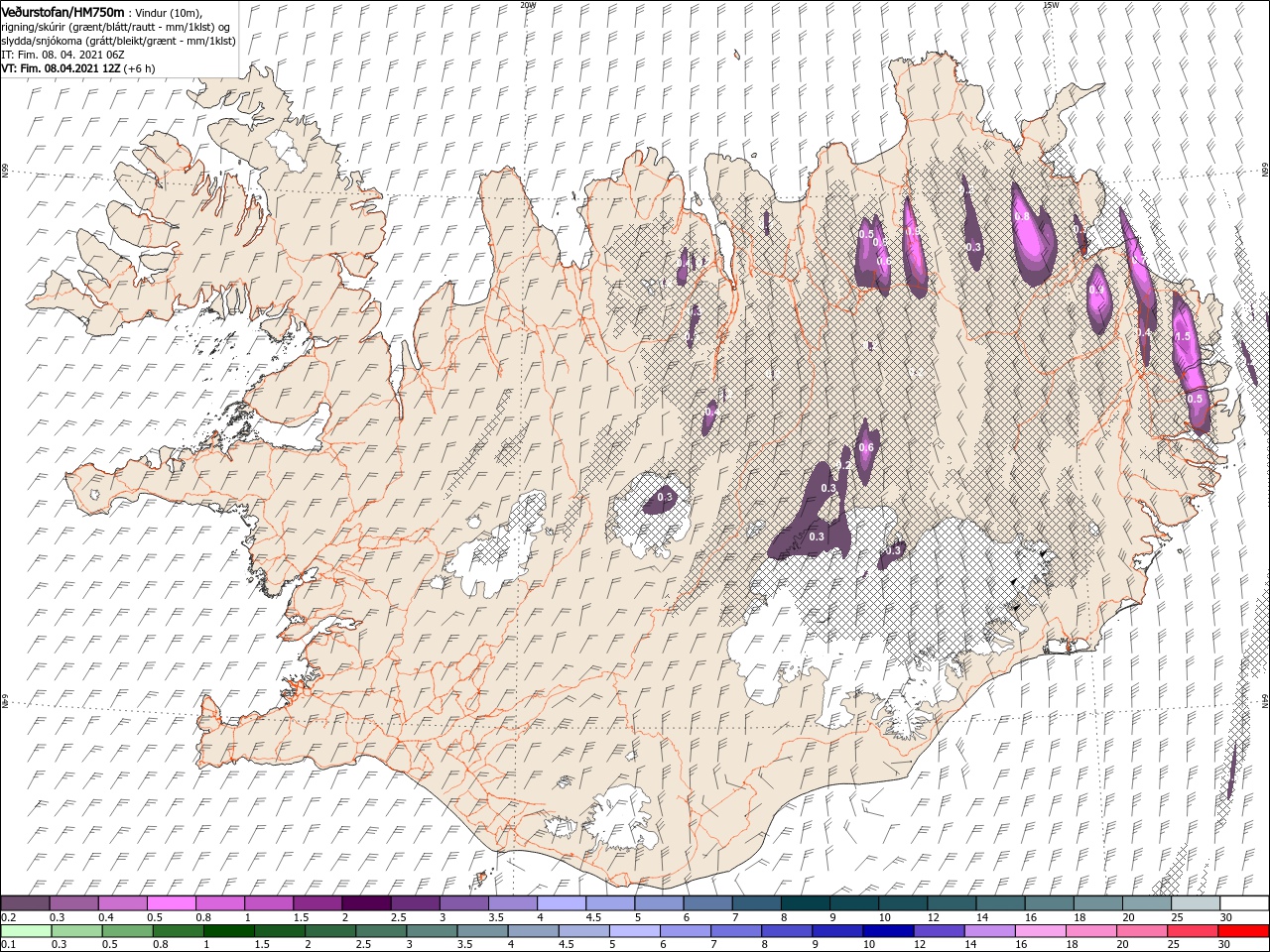
Task: Pick the top-row 0.5 bright pink swatch
Action: pos(171,903)
